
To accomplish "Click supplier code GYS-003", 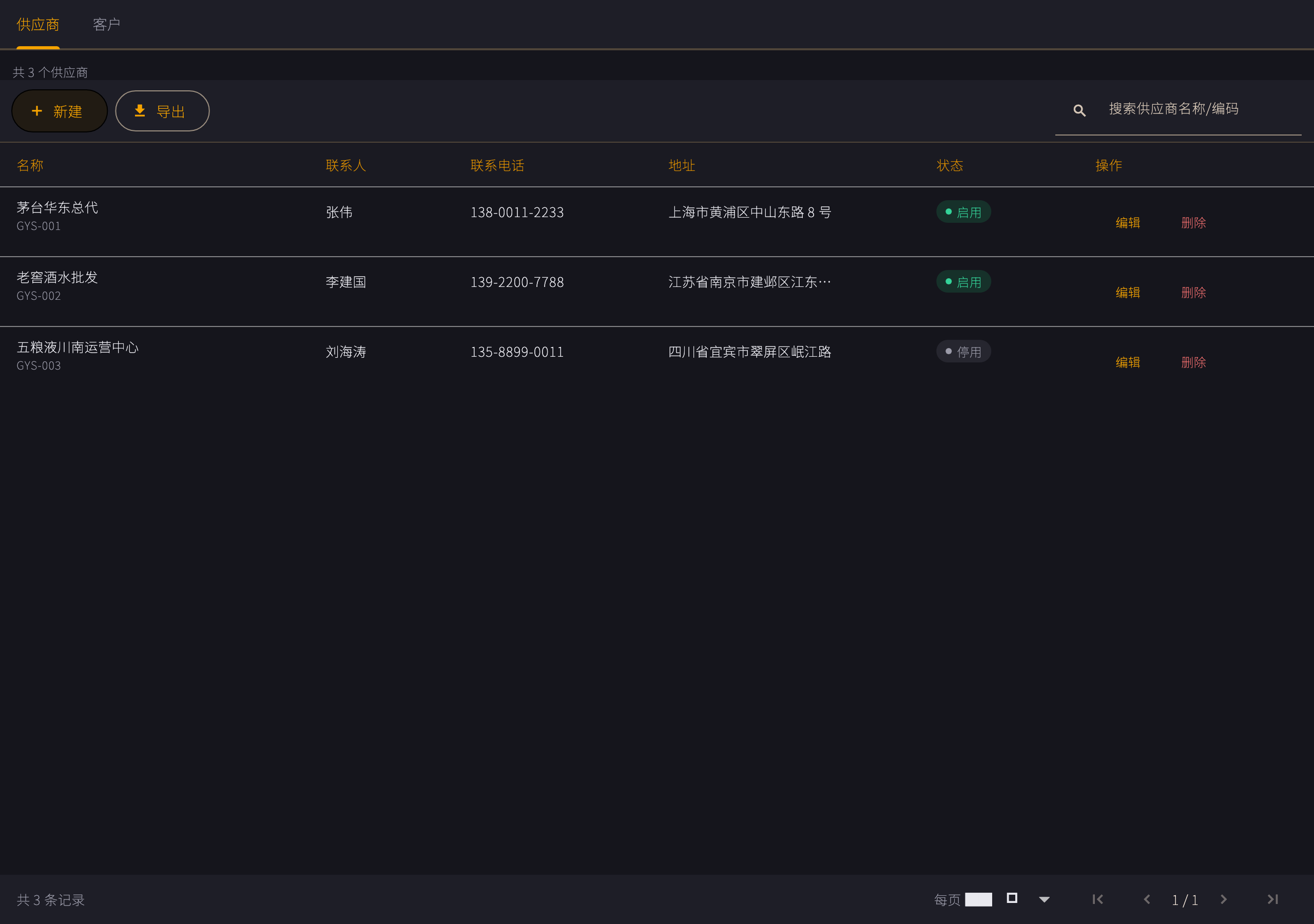I will (x=38, y=366).
